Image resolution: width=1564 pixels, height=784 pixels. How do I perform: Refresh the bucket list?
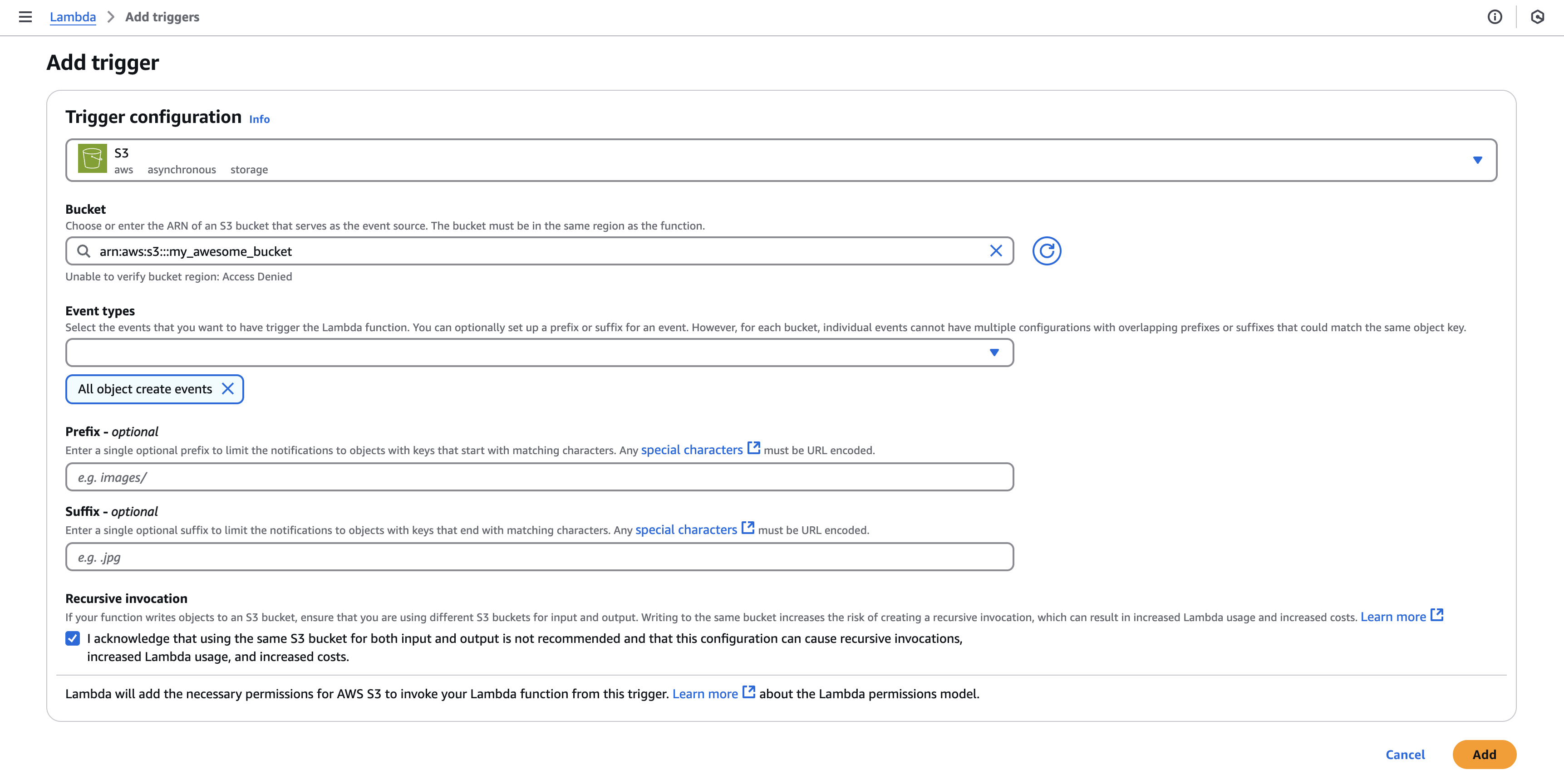[1046, 251]
